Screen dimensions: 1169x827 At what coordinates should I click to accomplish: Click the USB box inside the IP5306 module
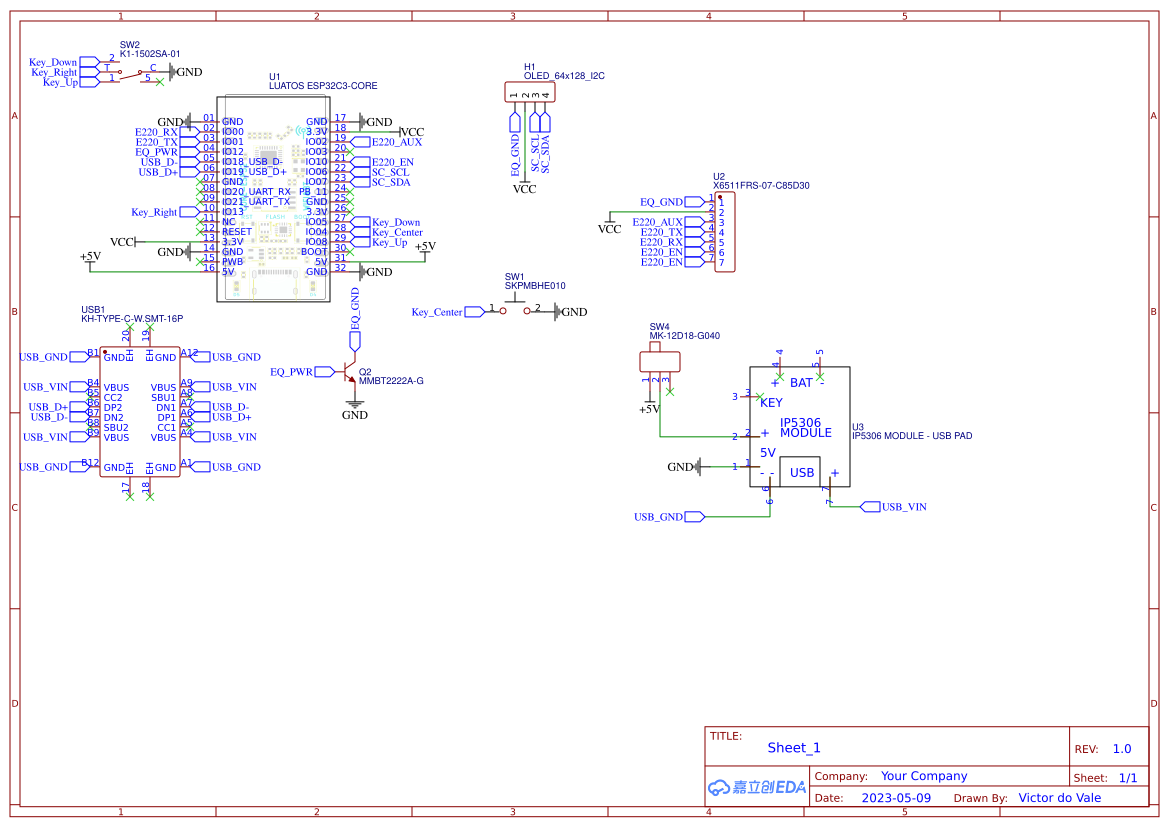pos(801,472)
